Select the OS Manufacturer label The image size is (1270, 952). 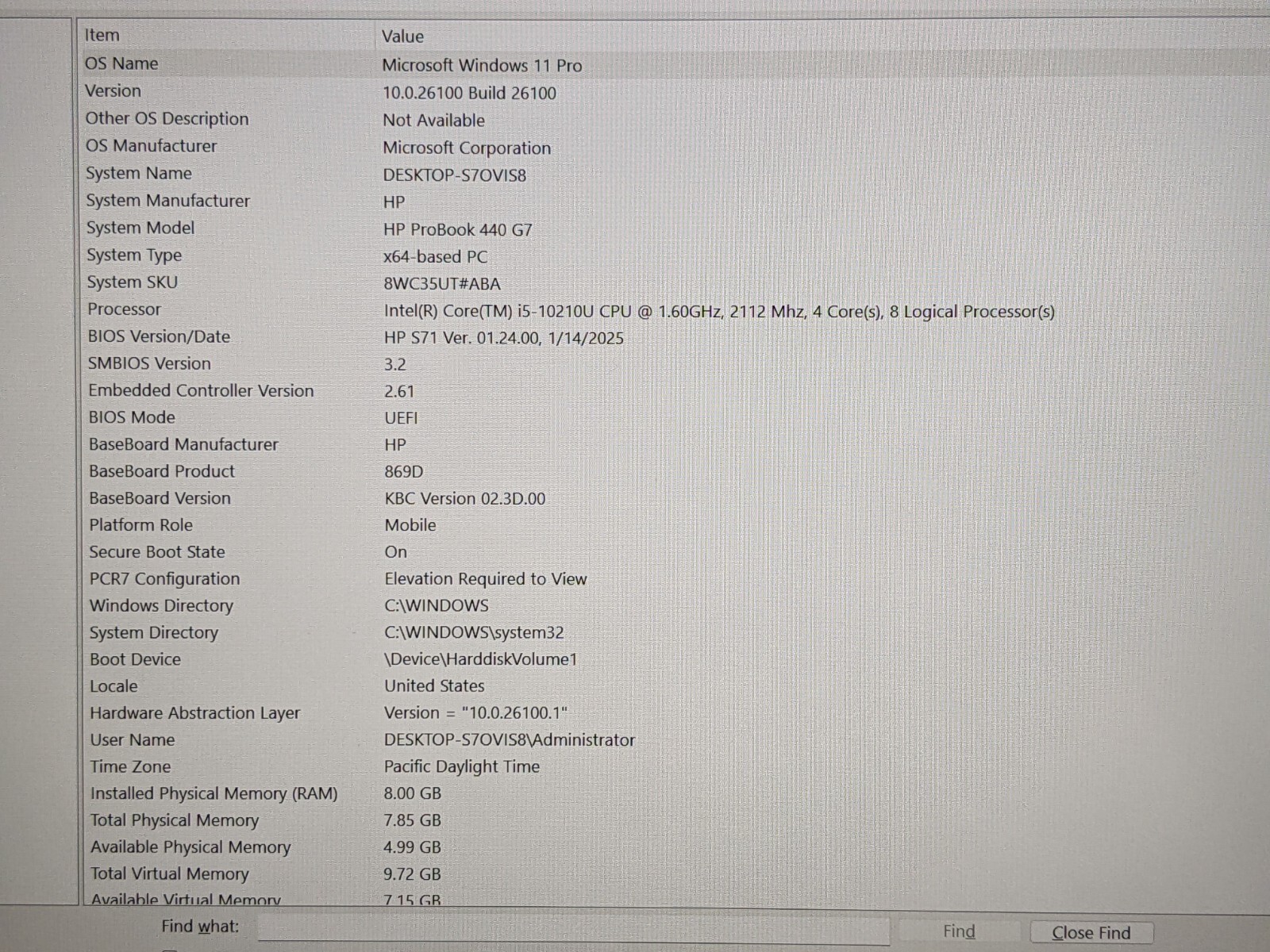point(151,146)
